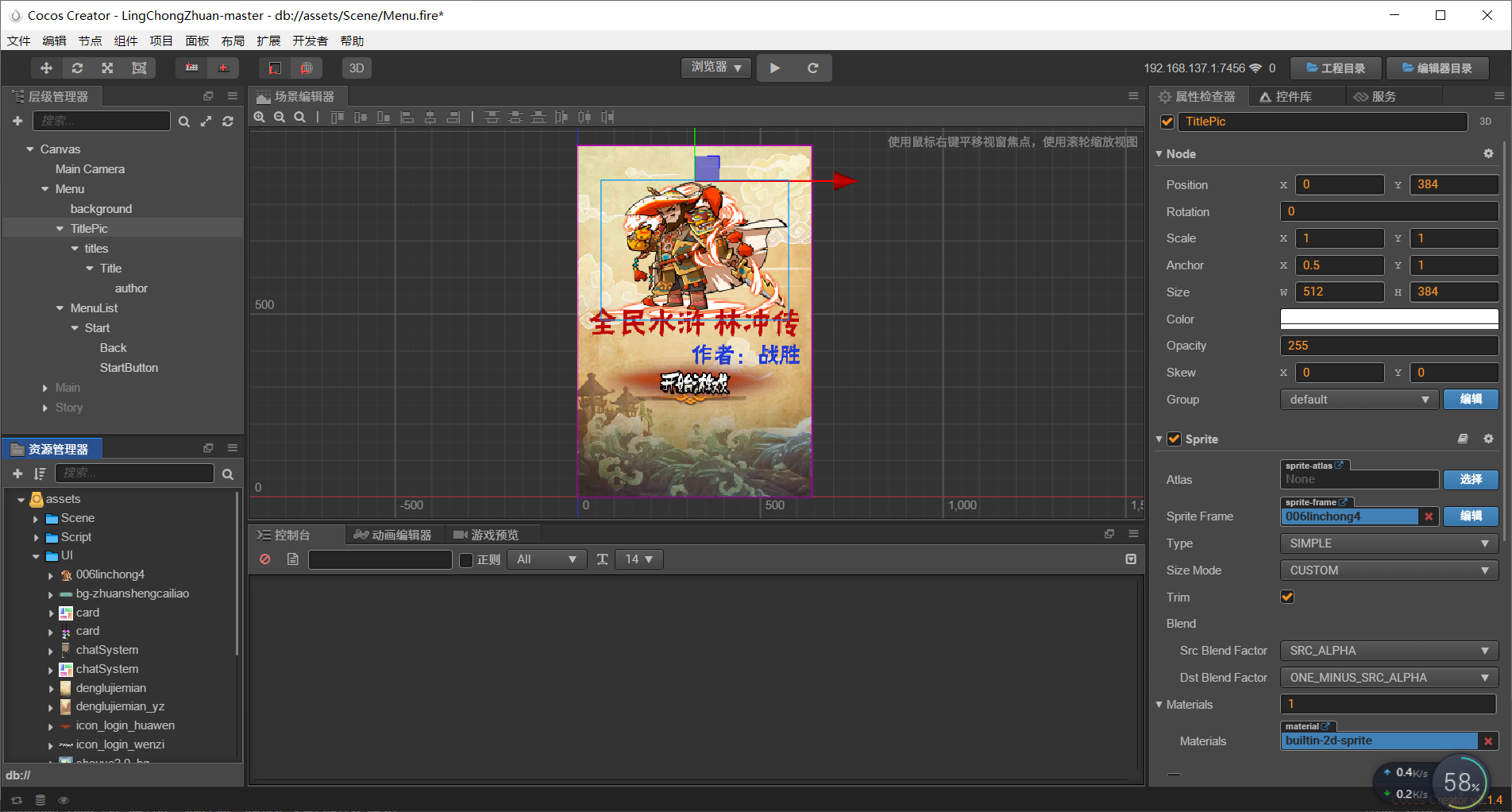Select the Scale transform tool
Screen dimensions: 1512x812
pyautogui.click(x=107, y=68)
